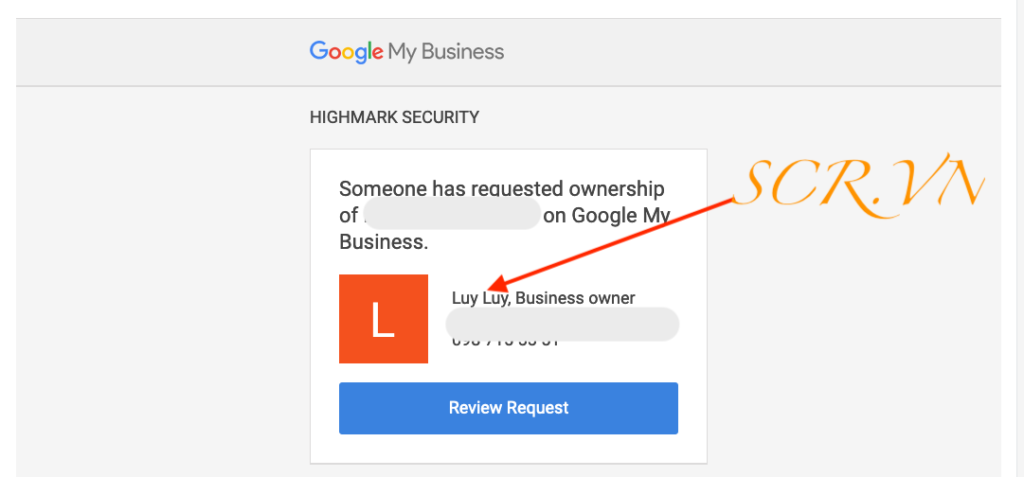Click the Luy Luy, Business owner name
This screenshot has height=477, width=1024.
[x=543, y=298]
